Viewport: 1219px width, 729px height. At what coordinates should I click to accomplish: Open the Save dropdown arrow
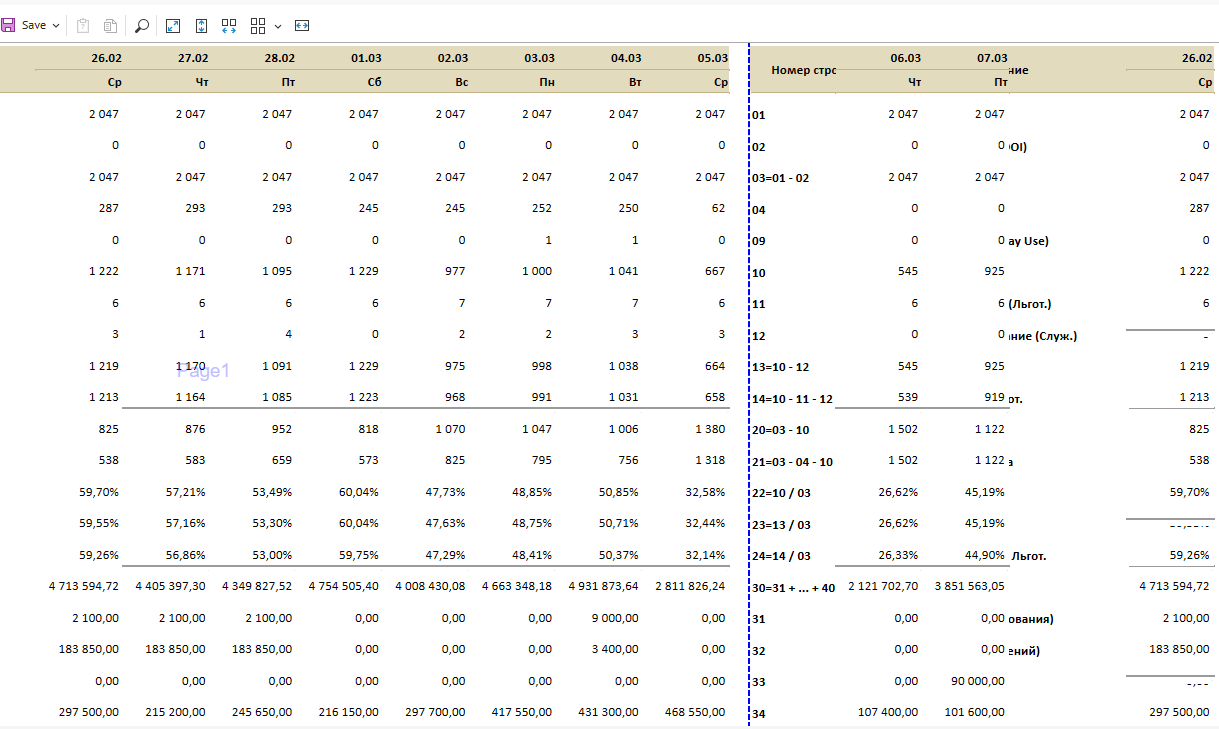pyautogui.click(x=56, y=26)
